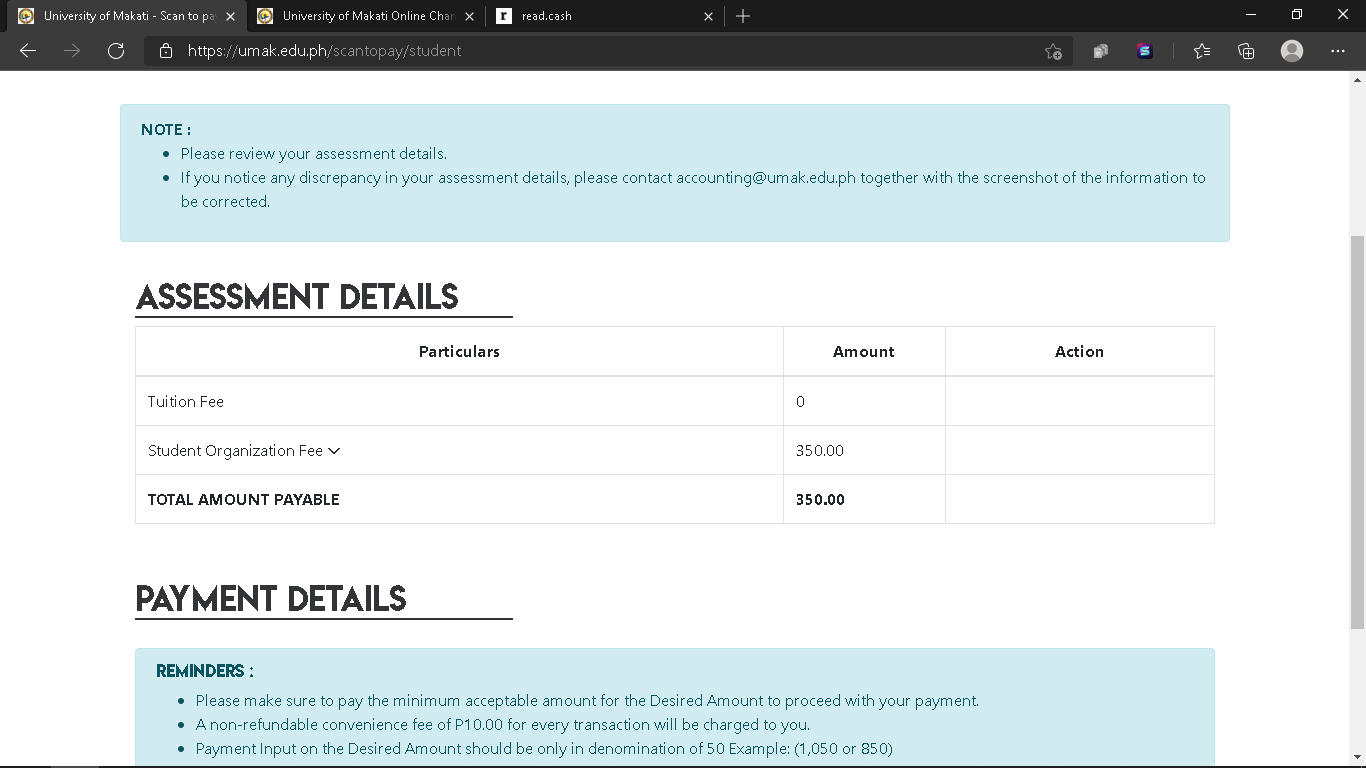Screen dimensions: 1366x768
Task: Open the Favorites list icon
Action: (x=1202, y=51)
